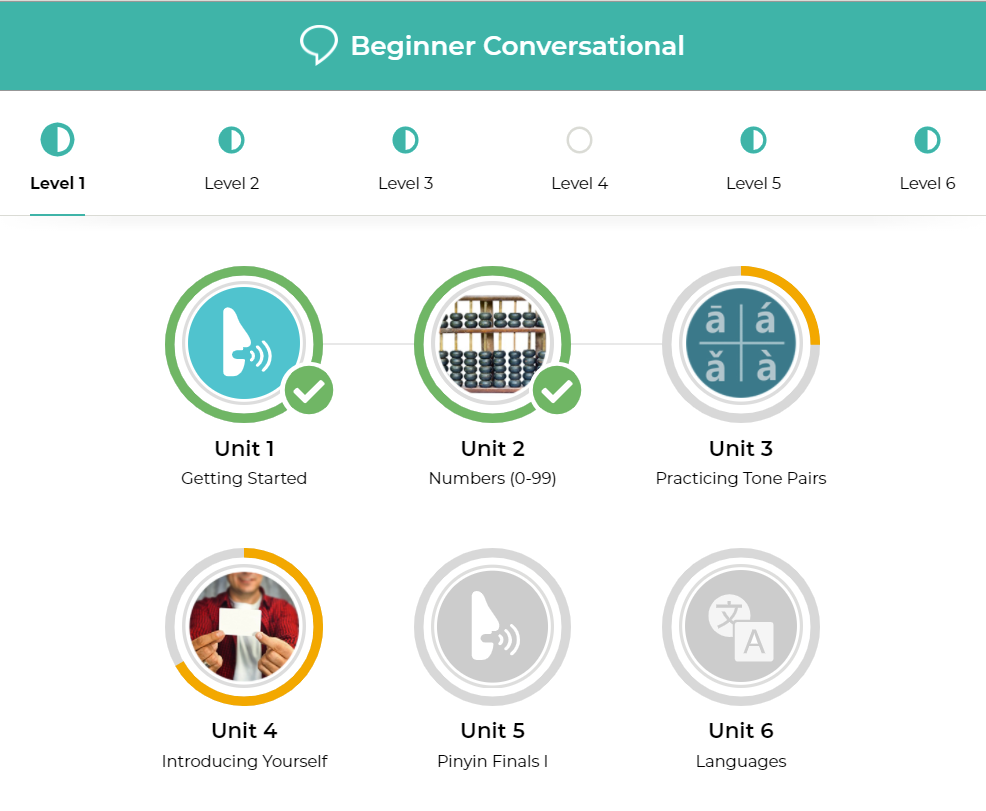This screenshot has height=811, width=986.
Task: Open Unit 5 grey pronunciation icon
Action: coord(492,626)
